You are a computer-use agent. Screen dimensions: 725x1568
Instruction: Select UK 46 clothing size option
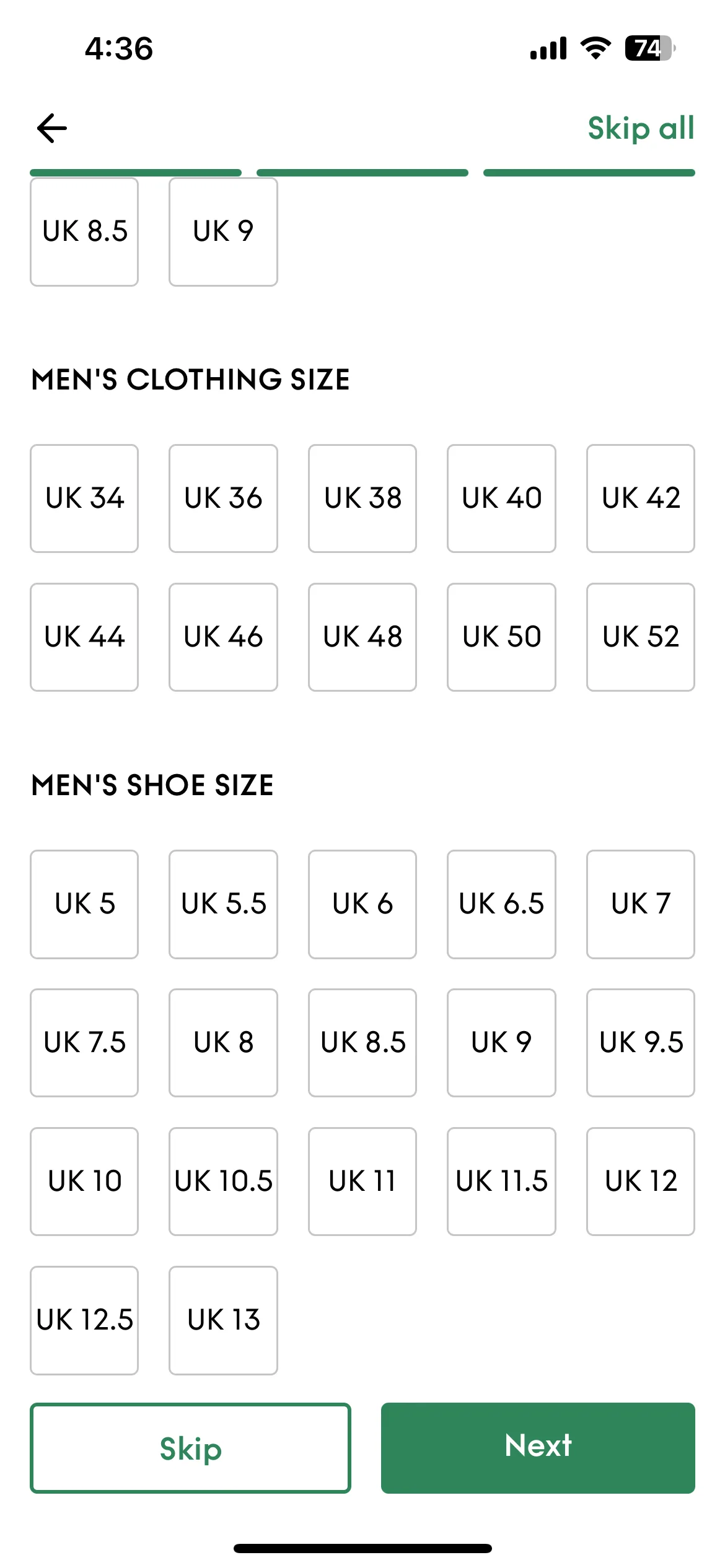point(223,637)
